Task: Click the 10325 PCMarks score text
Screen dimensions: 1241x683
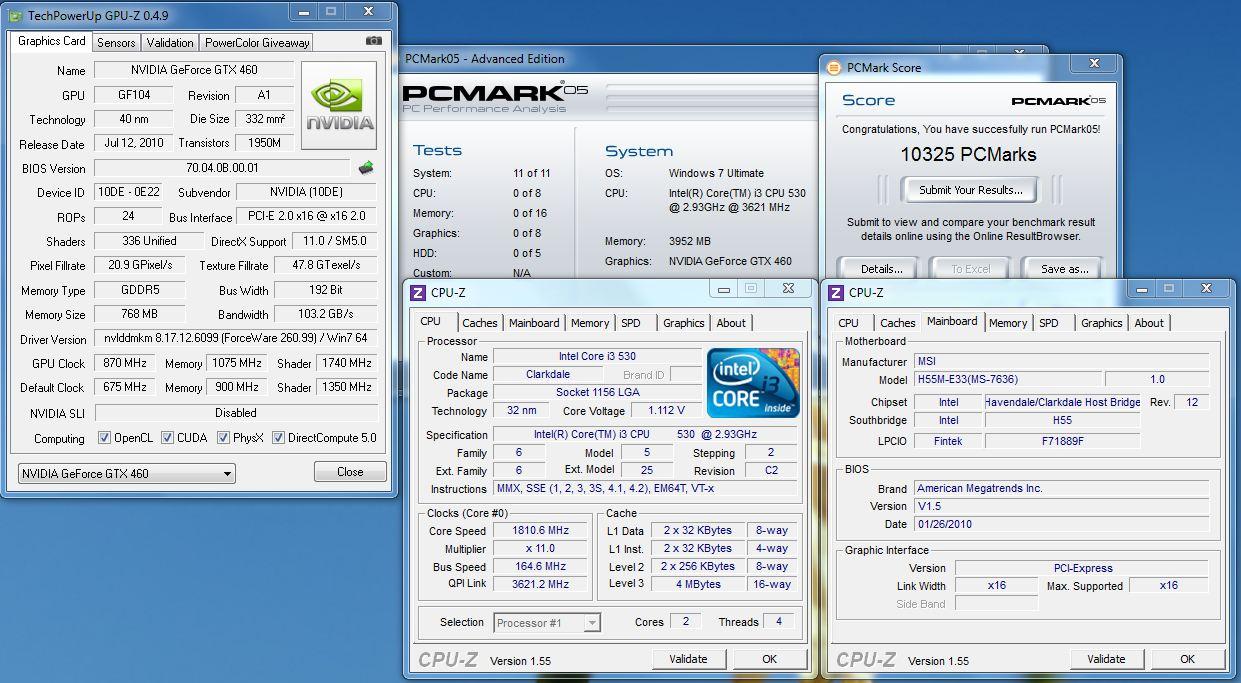Action: (968, 154)
